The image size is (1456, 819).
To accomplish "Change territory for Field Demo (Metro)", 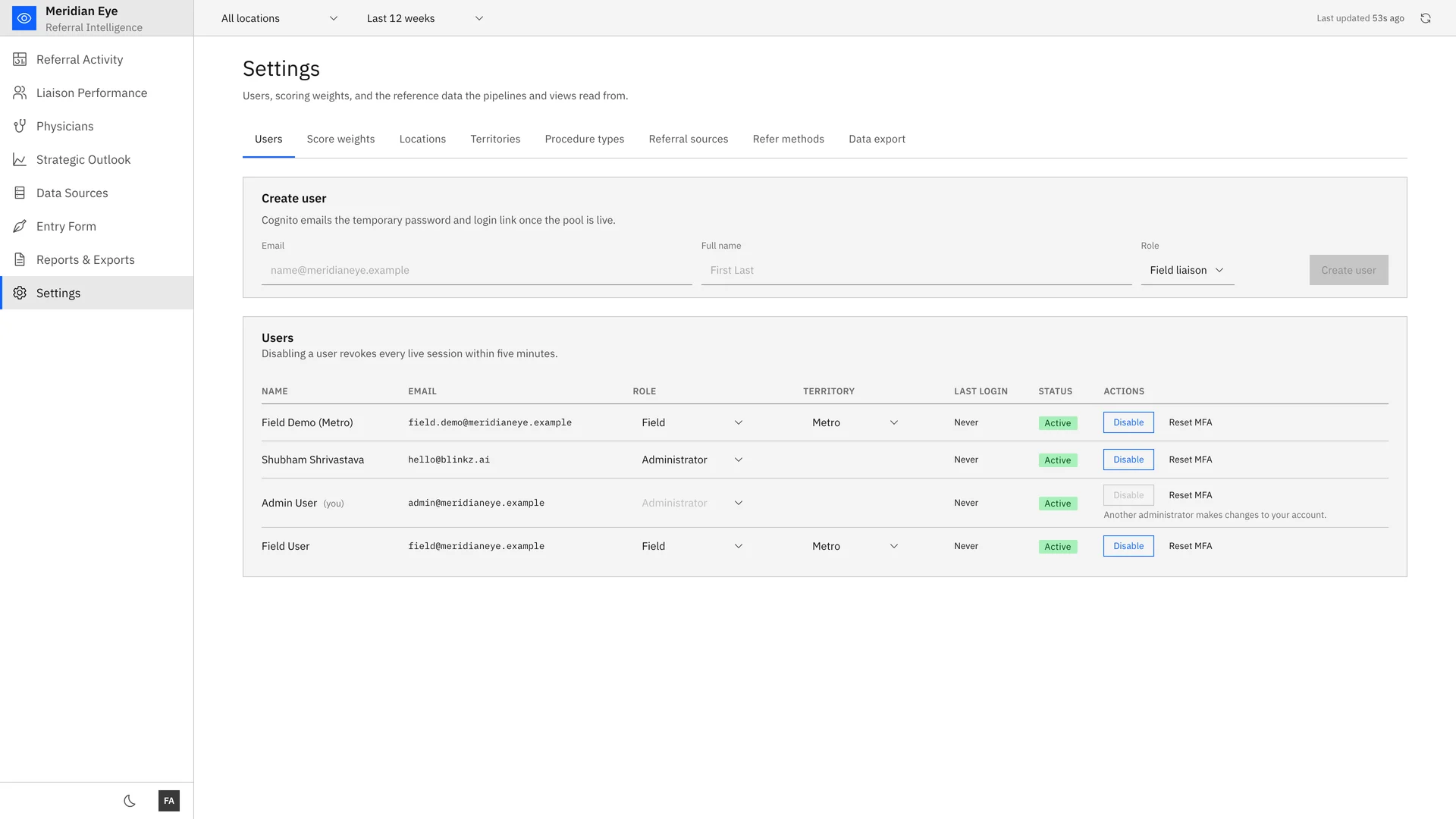I will (855, 422).
